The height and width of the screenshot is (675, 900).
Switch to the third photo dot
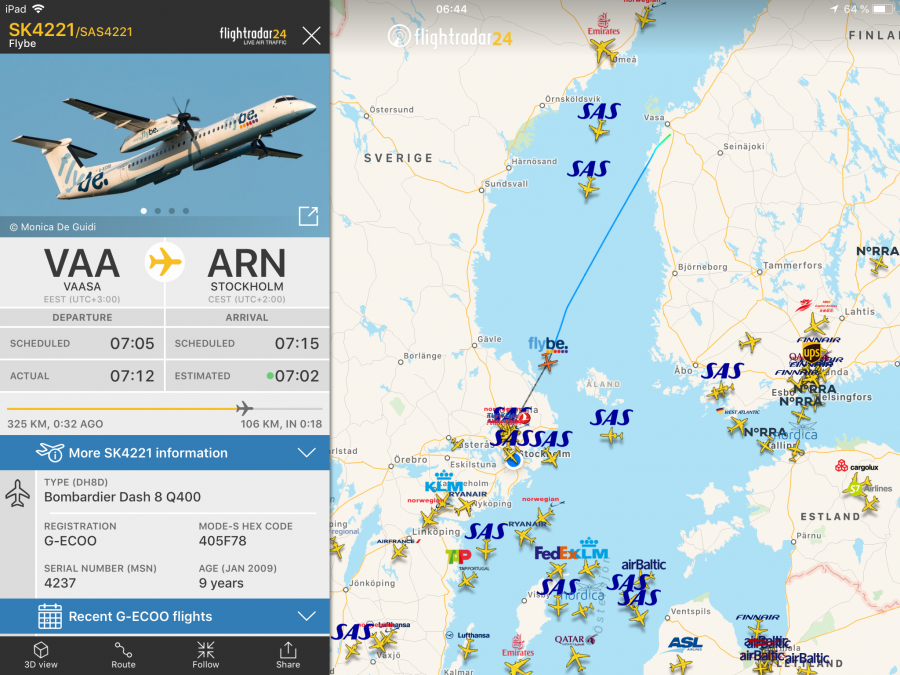pyautogui.click(x=172, y=211)
